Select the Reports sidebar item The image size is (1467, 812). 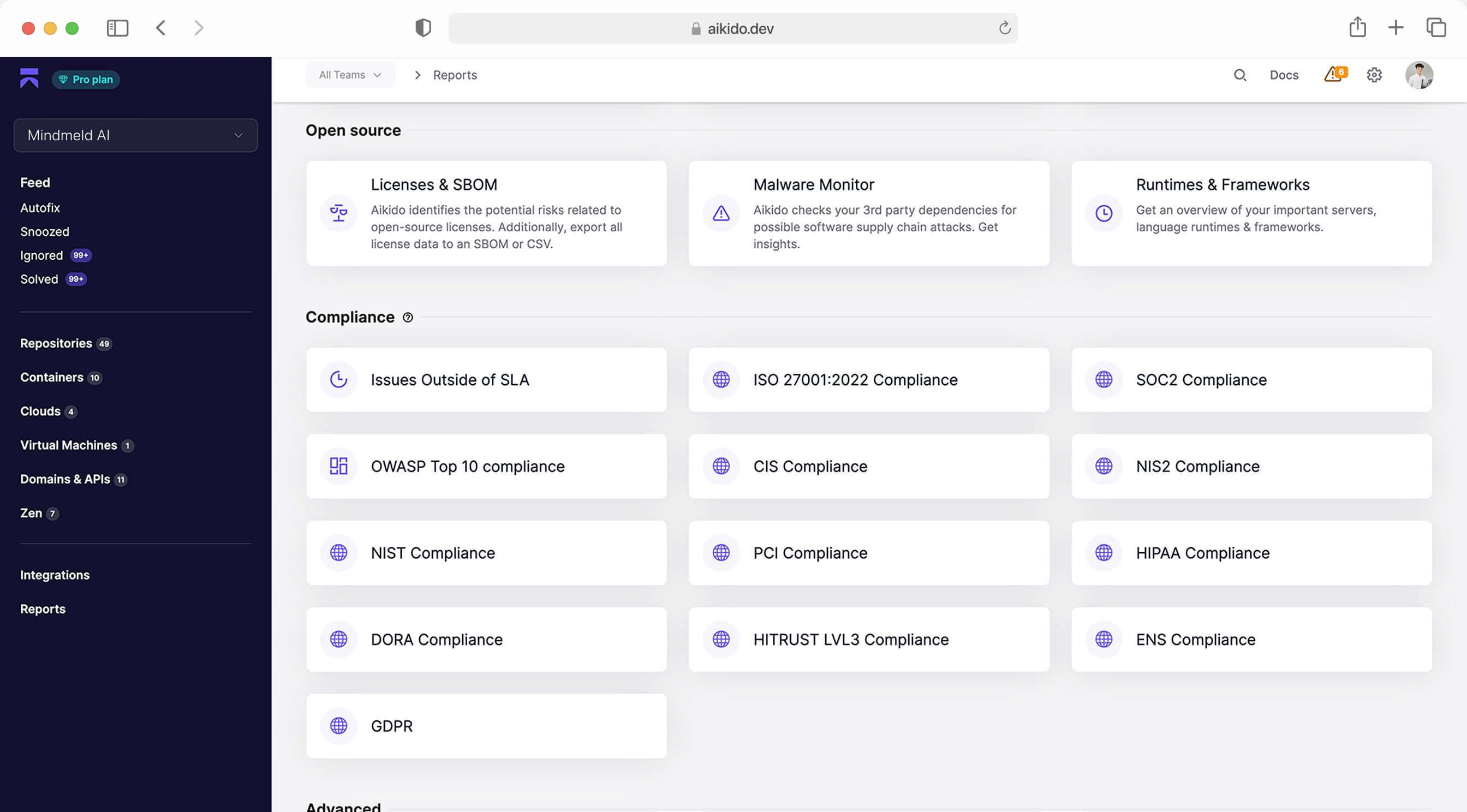pyautogui.click(x=42, y=609)
